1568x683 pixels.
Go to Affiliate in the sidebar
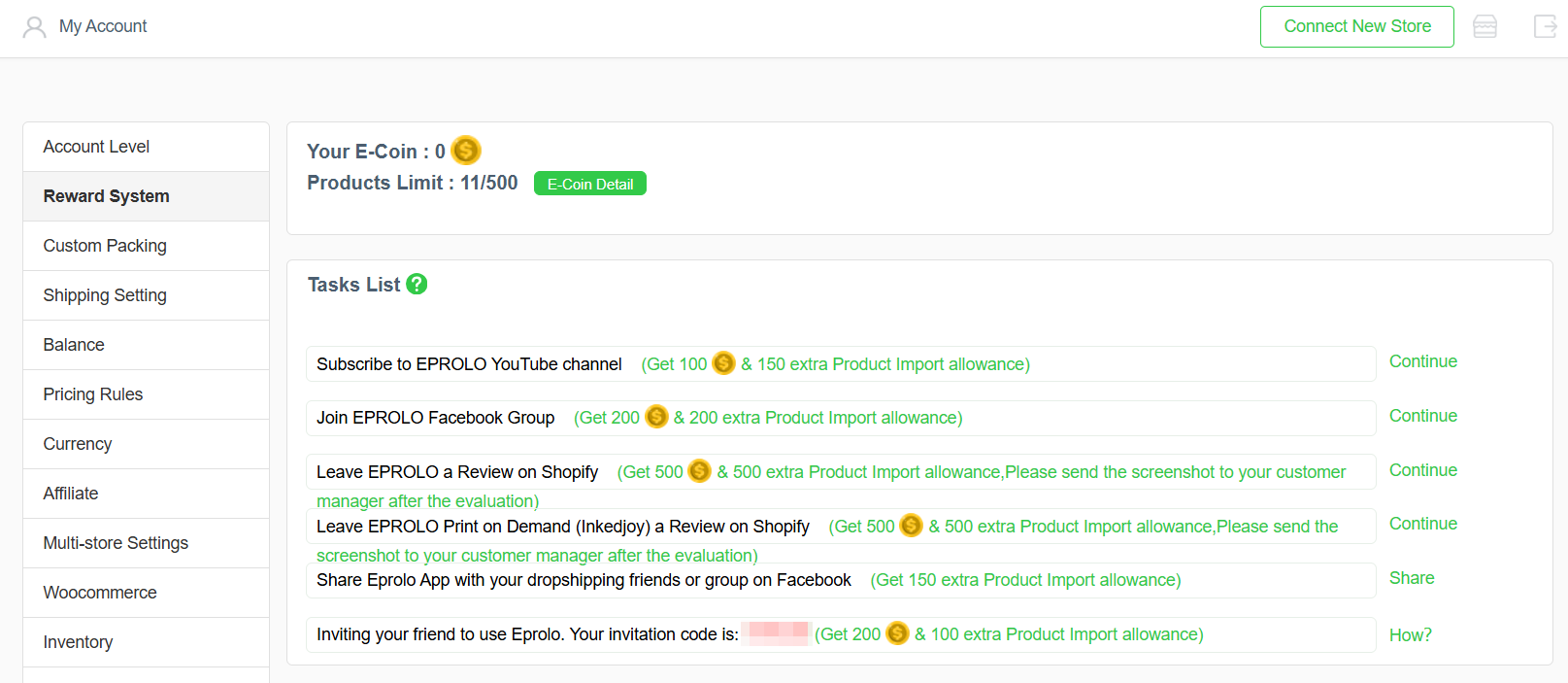pos(146,494)
